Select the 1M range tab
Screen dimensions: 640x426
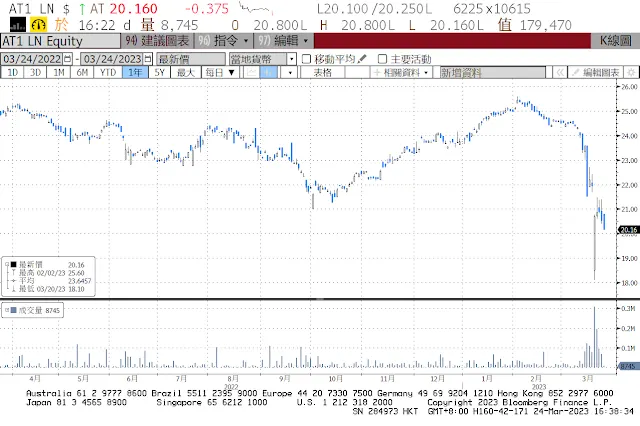click(59, 73)
